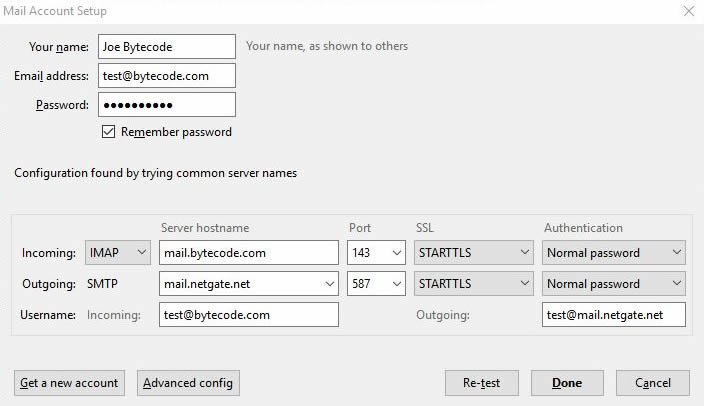Click the Re-test button
704x406 pixels.
pos(480,383)
